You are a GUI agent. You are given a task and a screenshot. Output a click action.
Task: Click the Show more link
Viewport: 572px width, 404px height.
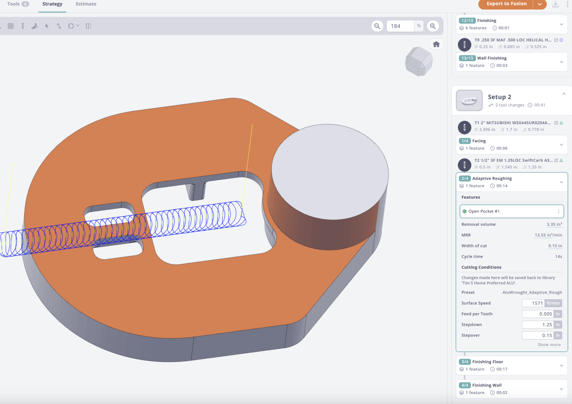click(x=549, y=345)
